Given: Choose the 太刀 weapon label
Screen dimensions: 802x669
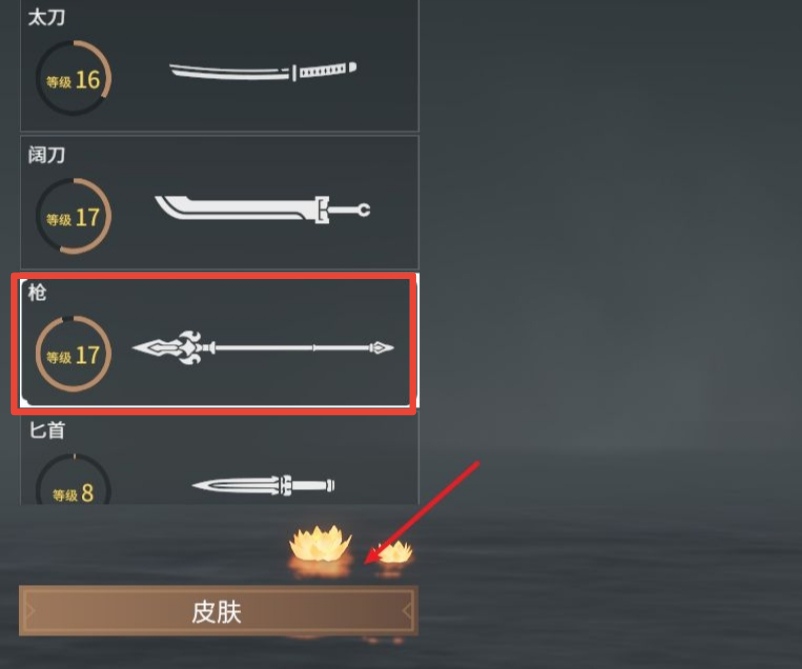Looking at the screenshot, I should click(x=47, y=17).
